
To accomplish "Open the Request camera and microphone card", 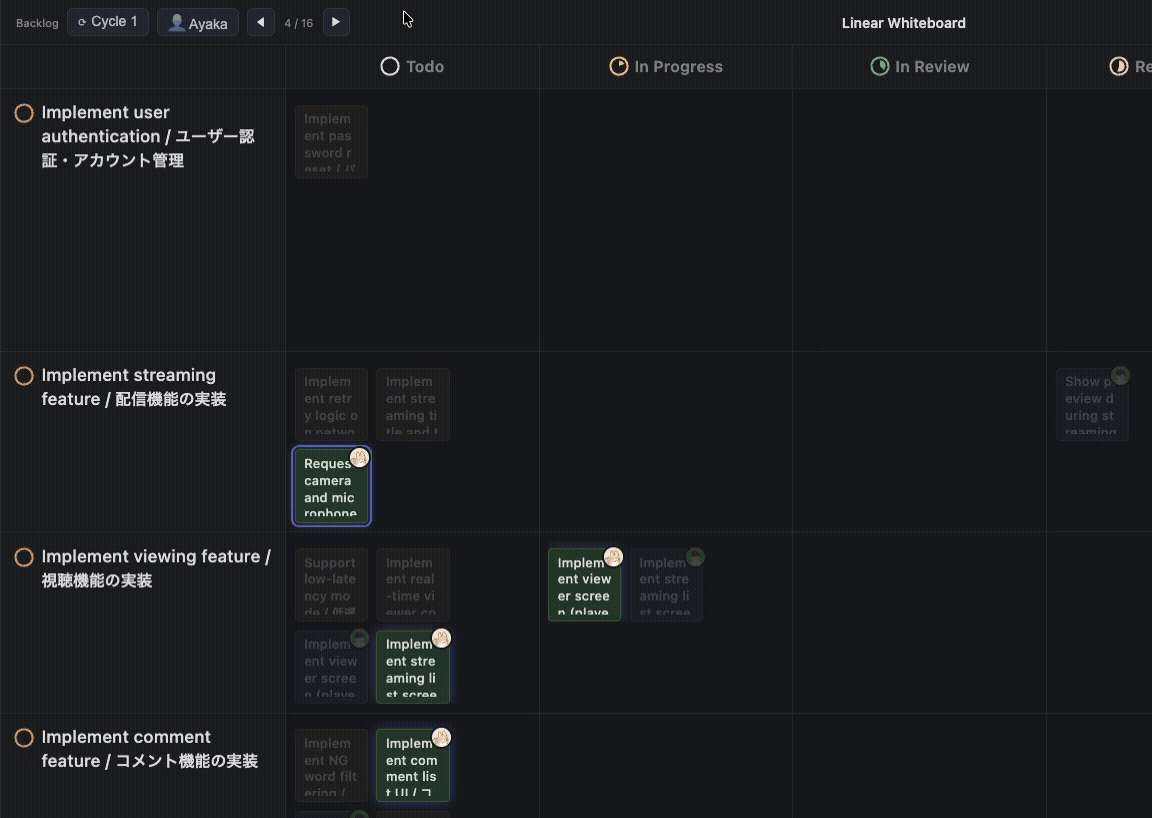I will pos(330,489).
